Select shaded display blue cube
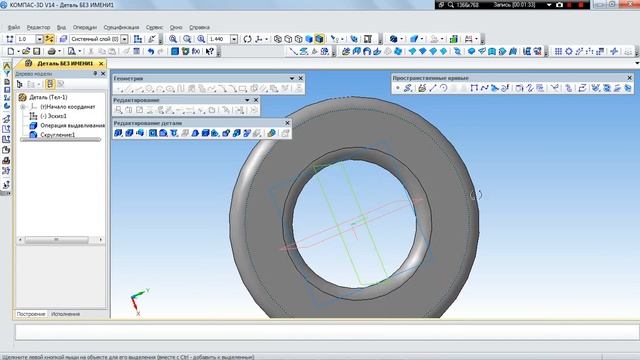This screenshot has width=640, height=360. 309,39
